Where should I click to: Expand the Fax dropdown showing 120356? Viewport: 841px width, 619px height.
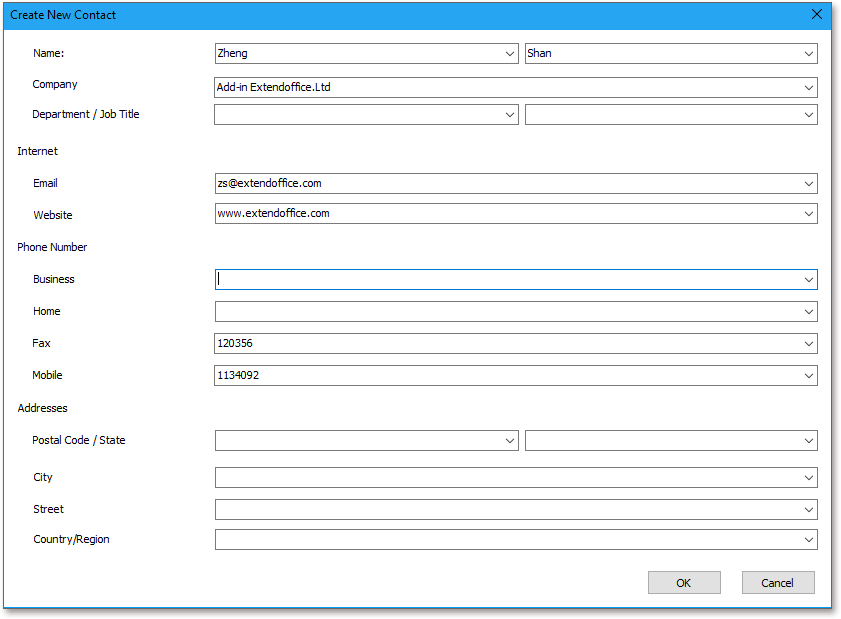[808, 343]
